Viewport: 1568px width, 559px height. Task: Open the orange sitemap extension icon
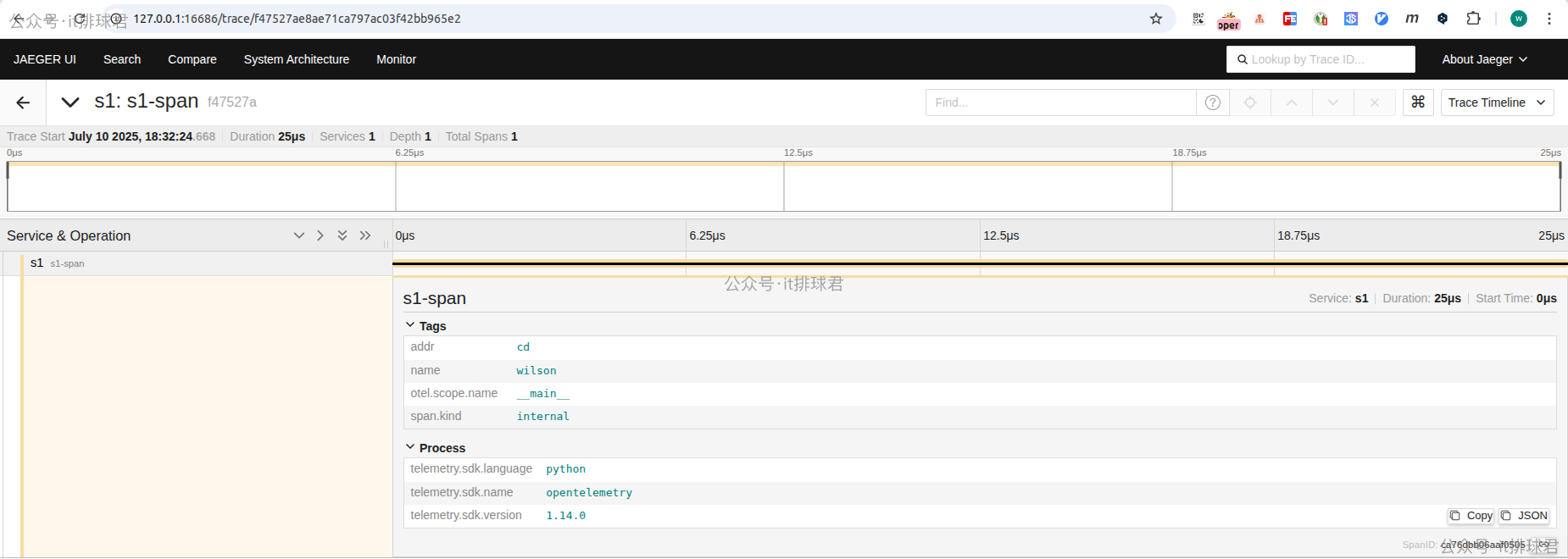tap(1259, 19)
